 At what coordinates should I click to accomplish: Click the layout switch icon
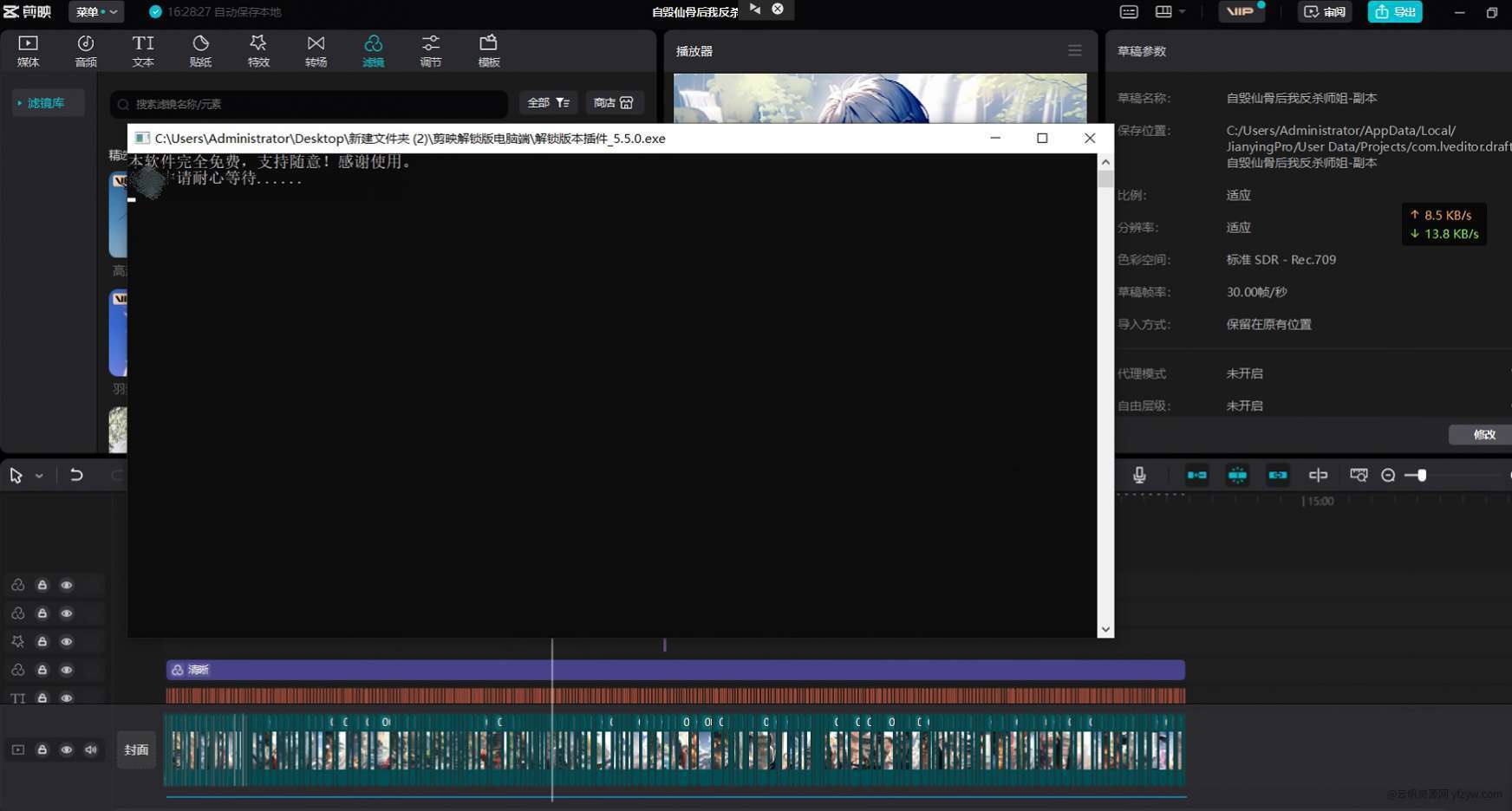pyautogui.click(x=1163, y=12)
